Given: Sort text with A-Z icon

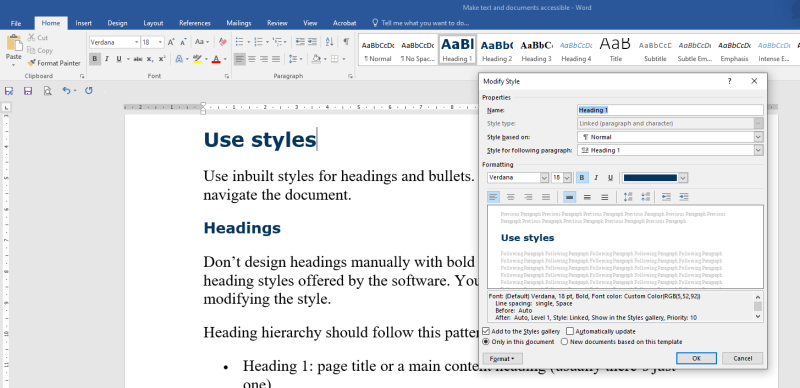Looking at the screenshot, I should [x=330, y=42].
